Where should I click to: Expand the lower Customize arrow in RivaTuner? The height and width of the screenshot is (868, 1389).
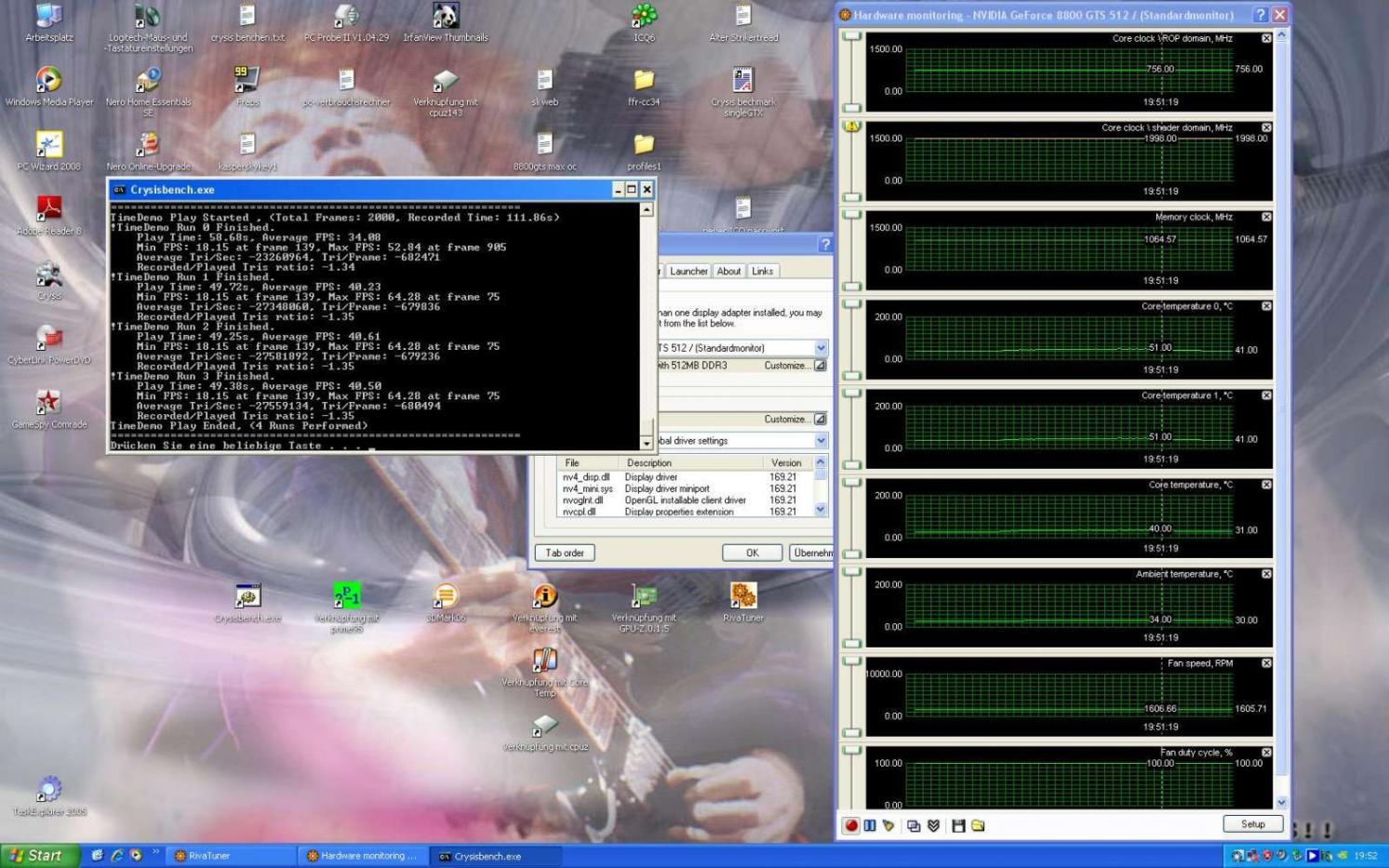[x=820, y=420]
